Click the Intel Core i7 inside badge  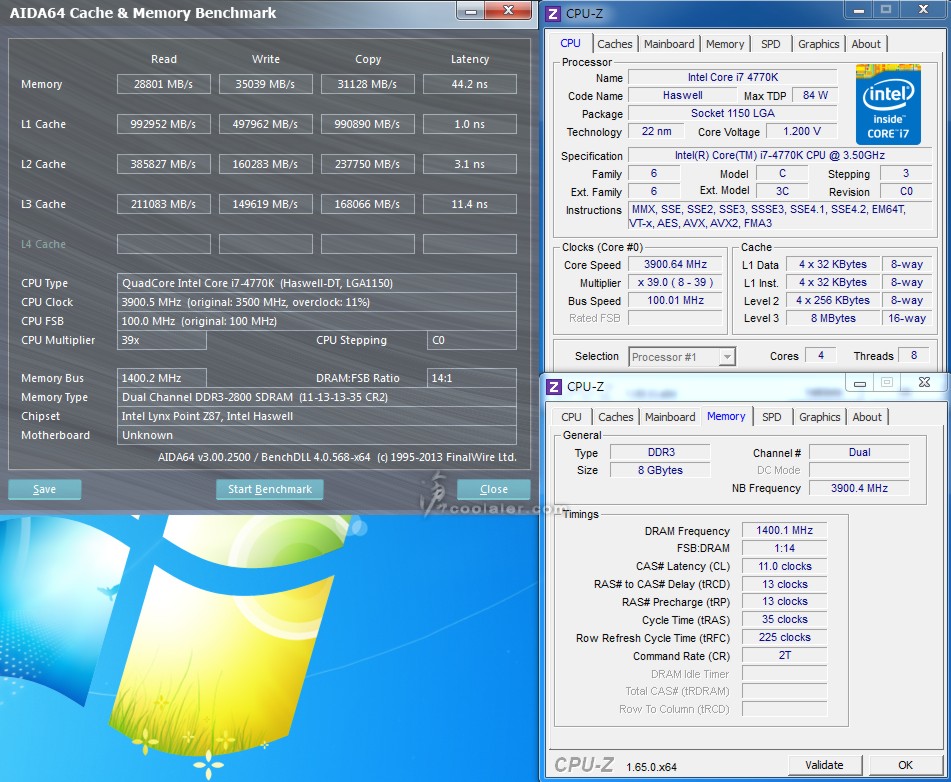point(888,104)
